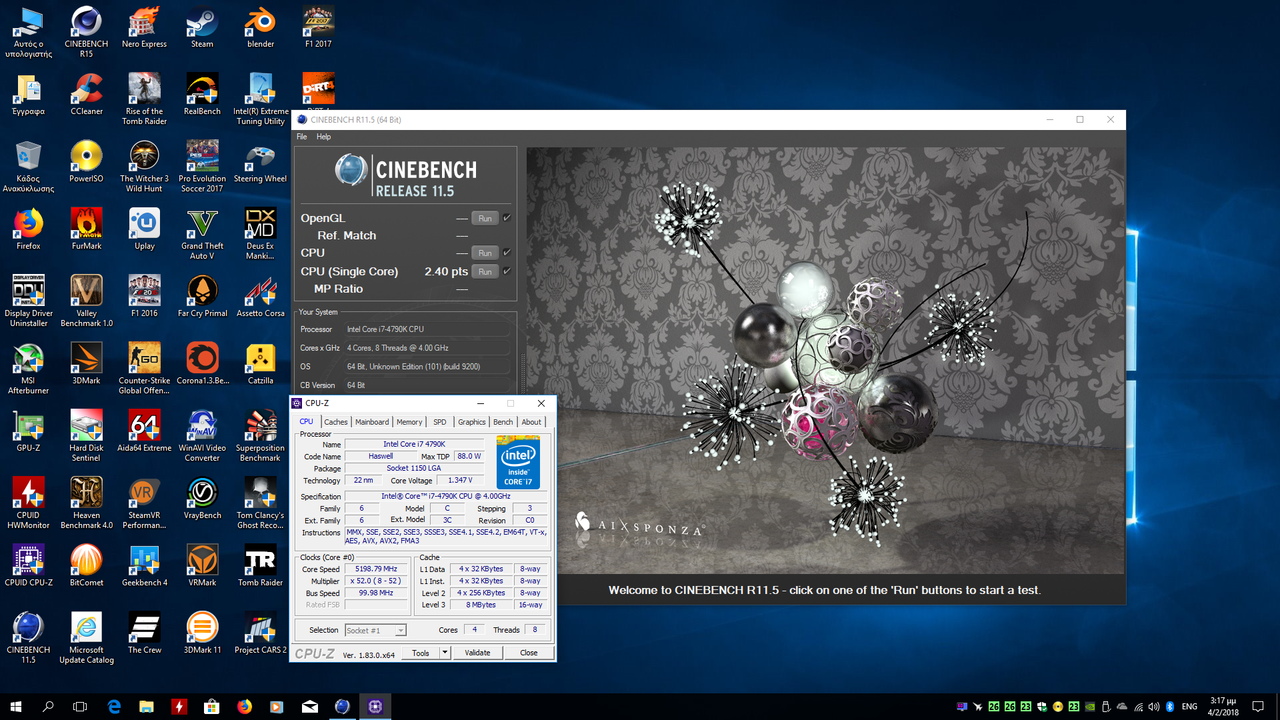Open Socket #1 selection dropdown in CPU-Z

tap(375, 630)
